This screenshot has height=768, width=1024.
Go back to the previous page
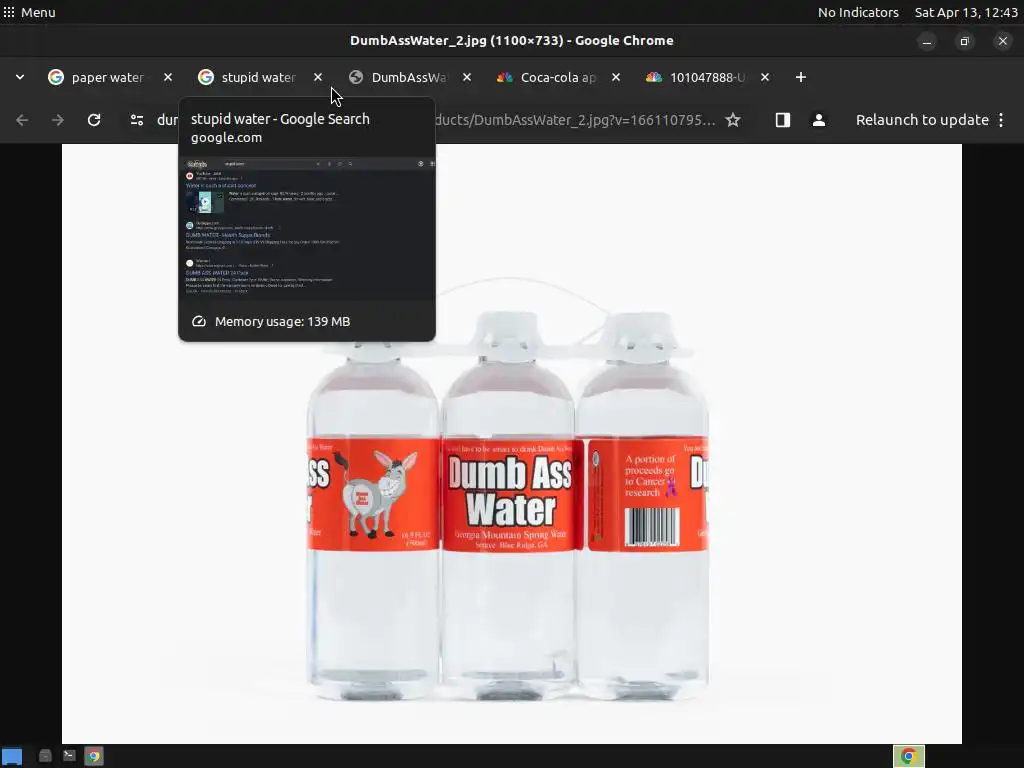22,120
